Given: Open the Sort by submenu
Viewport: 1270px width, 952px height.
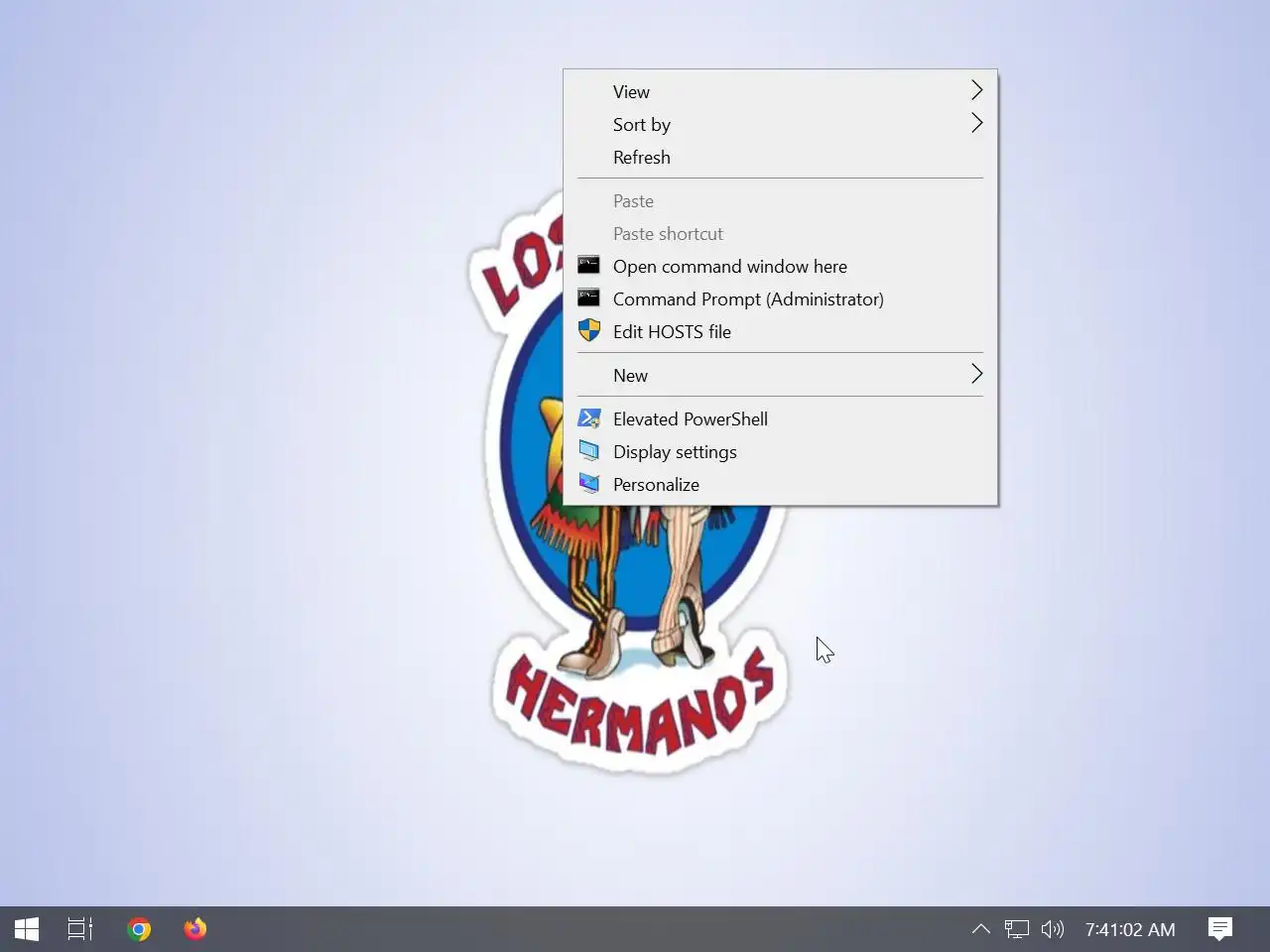Looking at the screenshot, I should [780, 124].
